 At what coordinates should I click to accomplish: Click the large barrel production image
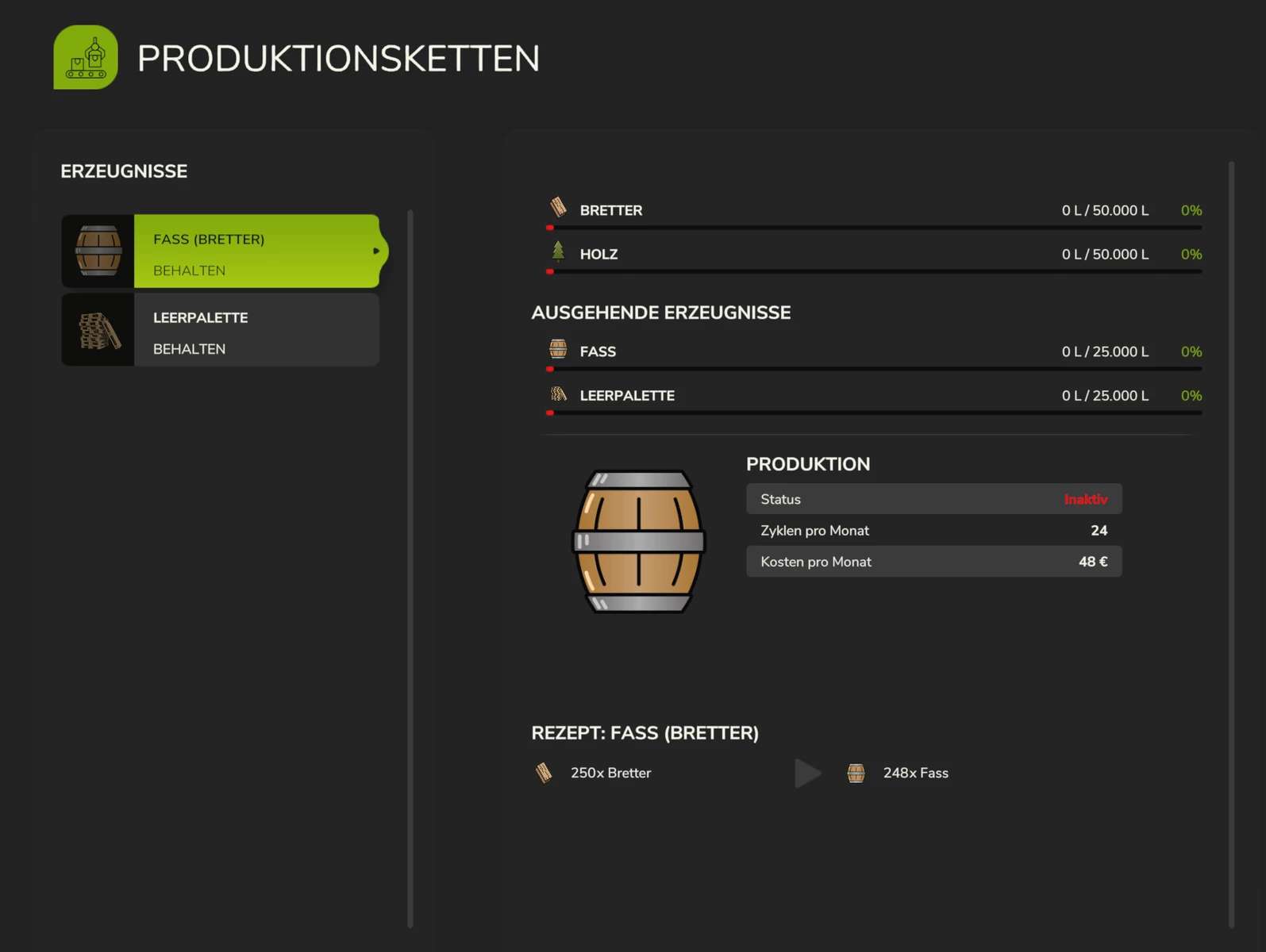pyautogui.click(x=639, y=542)
